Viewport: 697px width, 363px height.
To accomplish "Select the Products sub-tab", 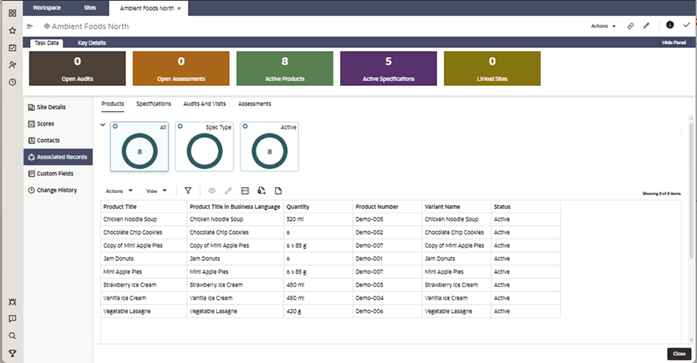I will point(112,104).
